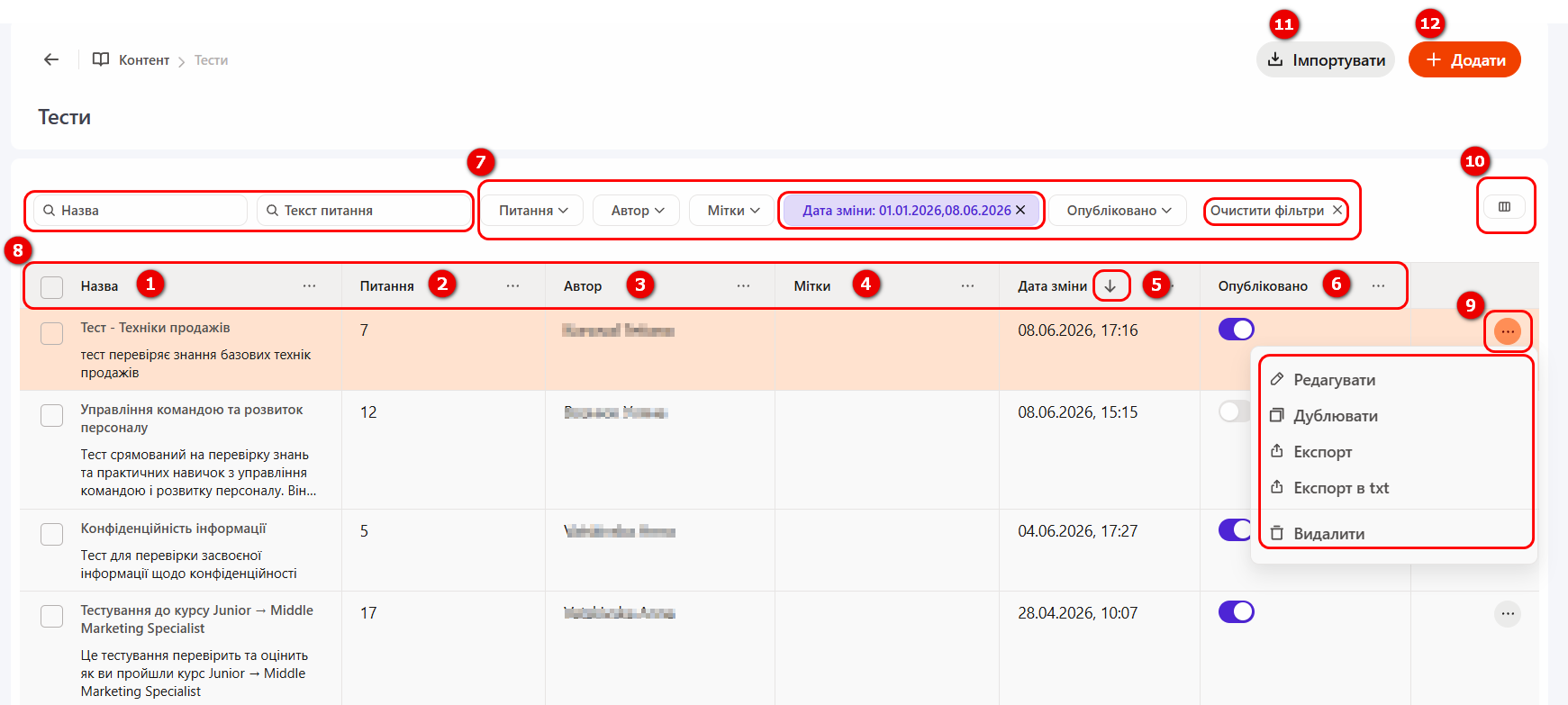
Task: Open Мітки column options menu
Action: point(967,285)
